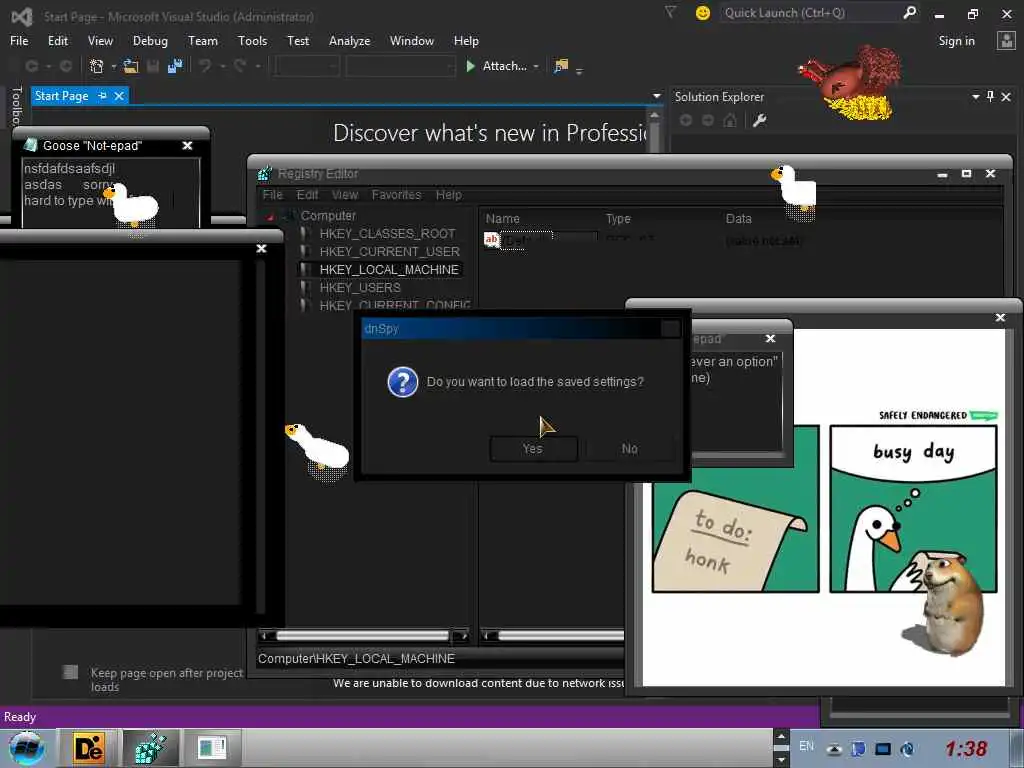Open the document tab list dropdown arrow

tap(656, 96)
